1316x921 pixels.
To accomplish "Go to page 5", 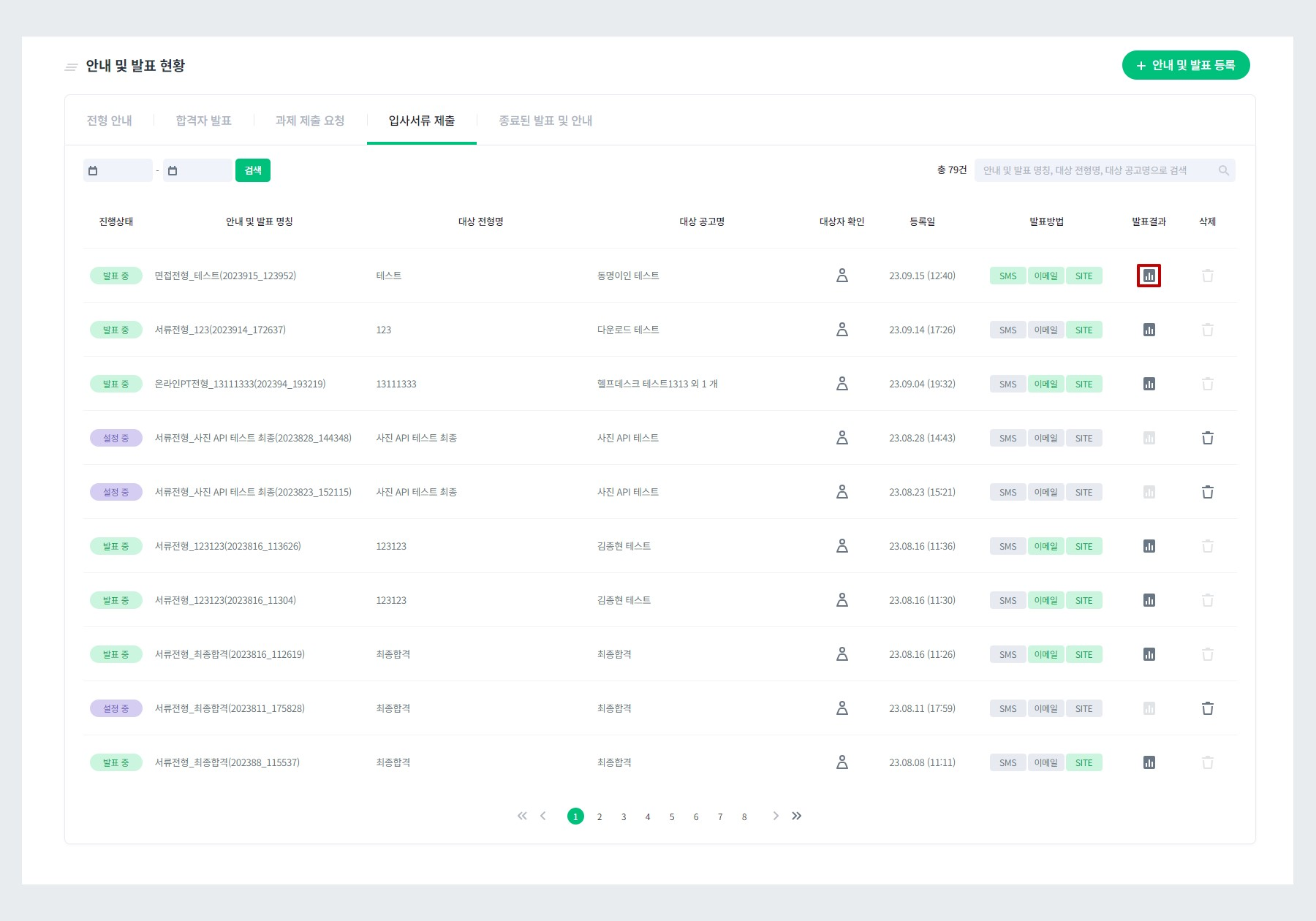I will coord(672,816).
